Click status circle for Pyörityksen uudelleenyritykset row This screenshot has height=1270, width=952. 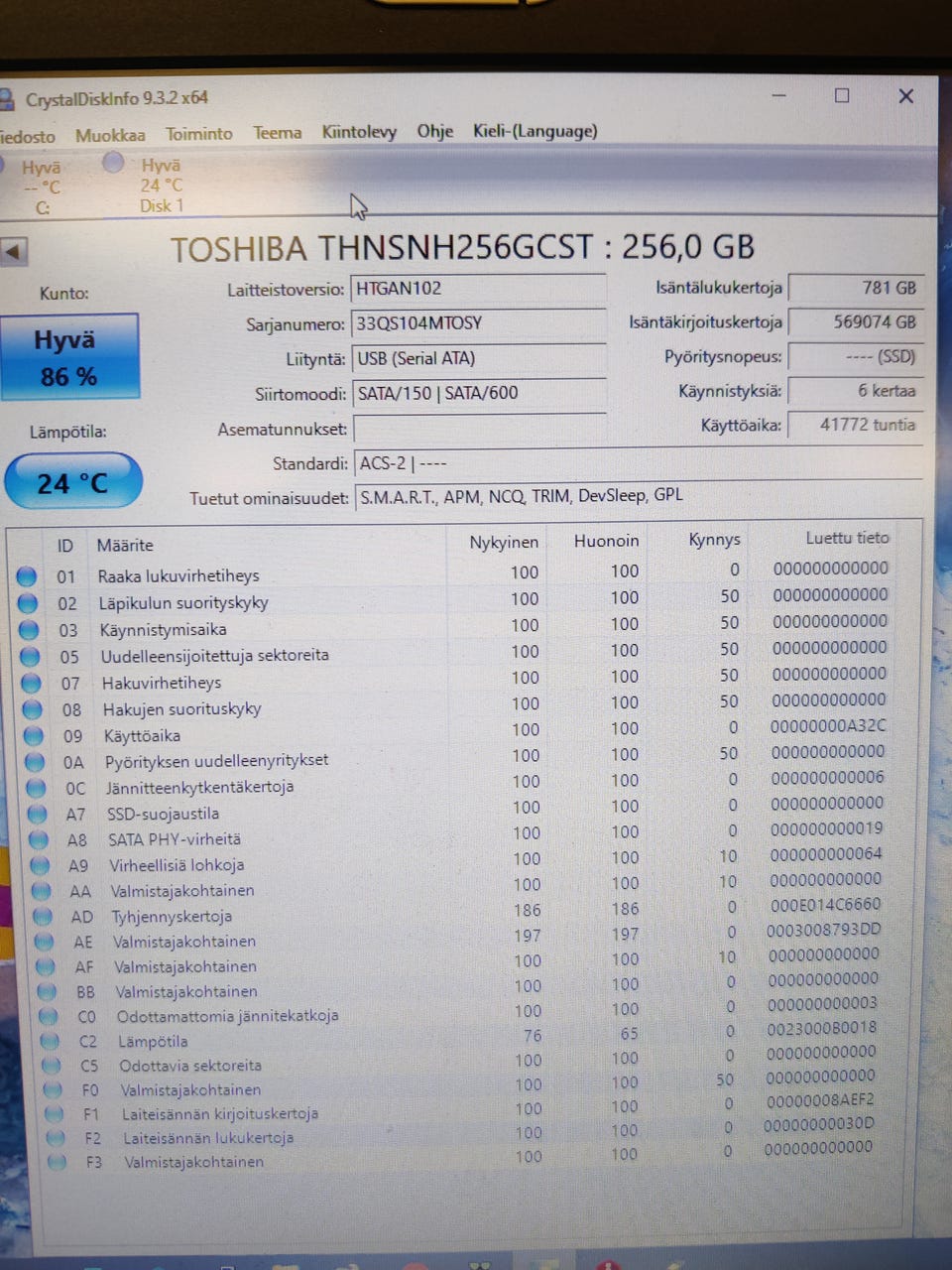coord(35,762)
